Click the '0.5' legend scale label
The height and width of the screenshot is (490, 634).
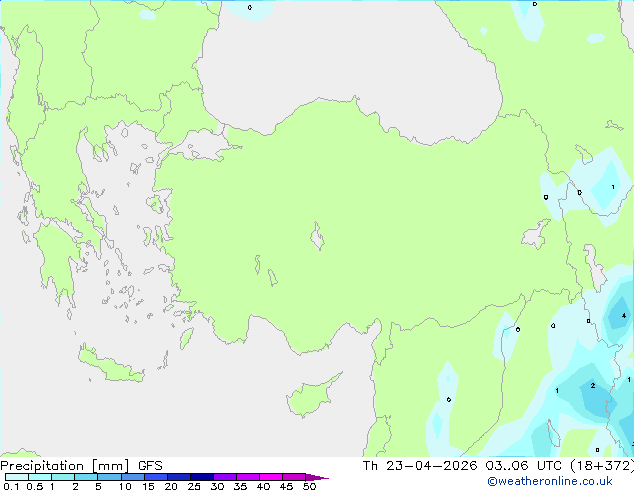click(35, 486)
